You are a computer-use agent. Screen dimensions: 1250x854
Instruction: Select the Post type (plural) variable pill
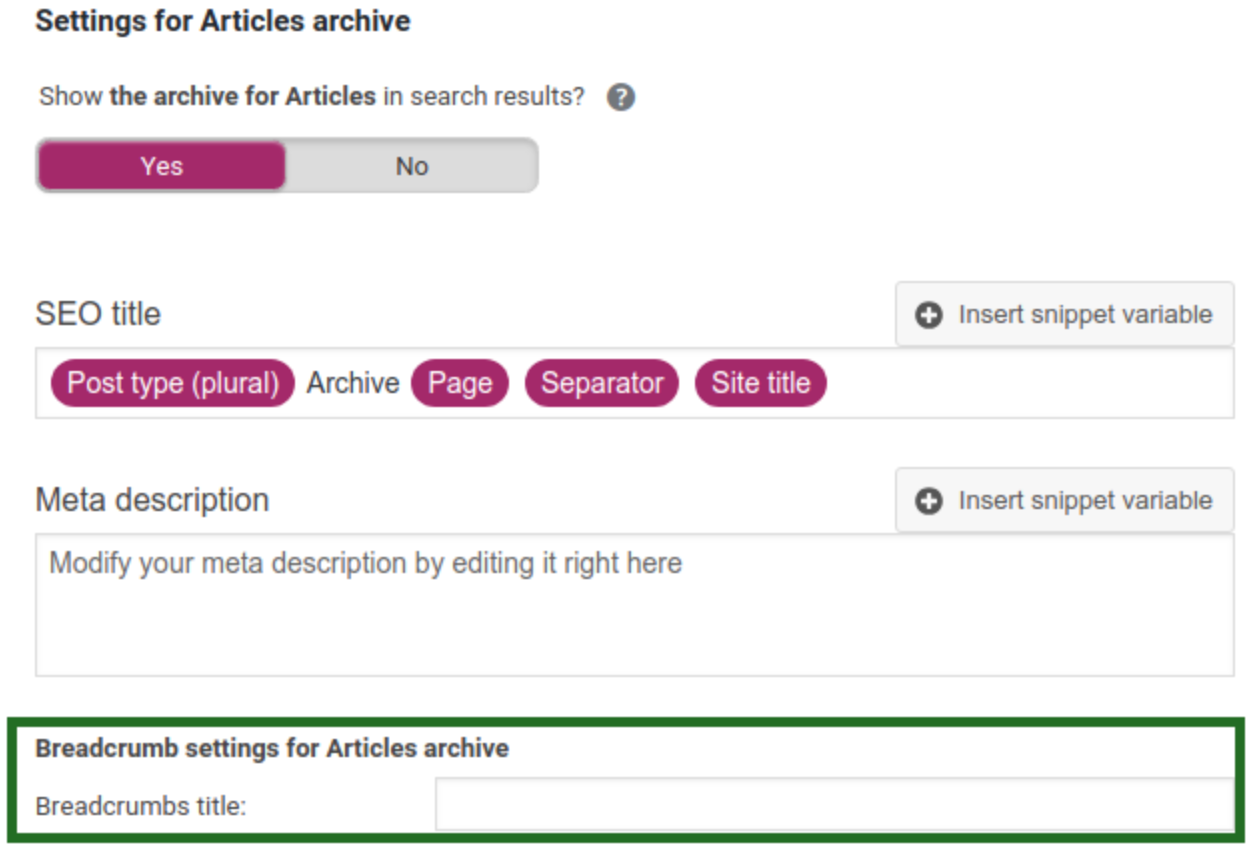(170, 382)
